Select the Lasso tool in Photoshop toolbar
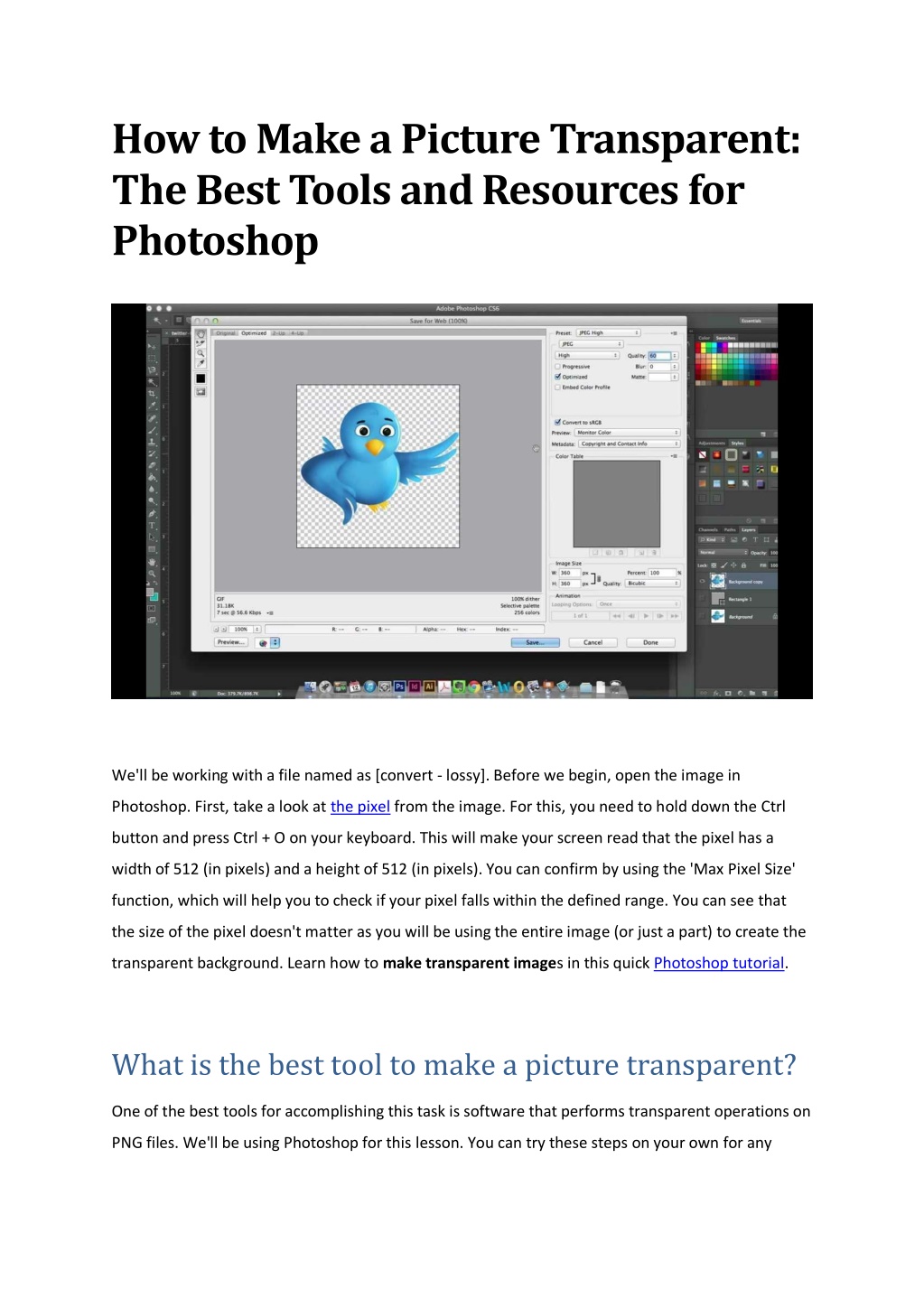924x1308 pixels. 152,370
